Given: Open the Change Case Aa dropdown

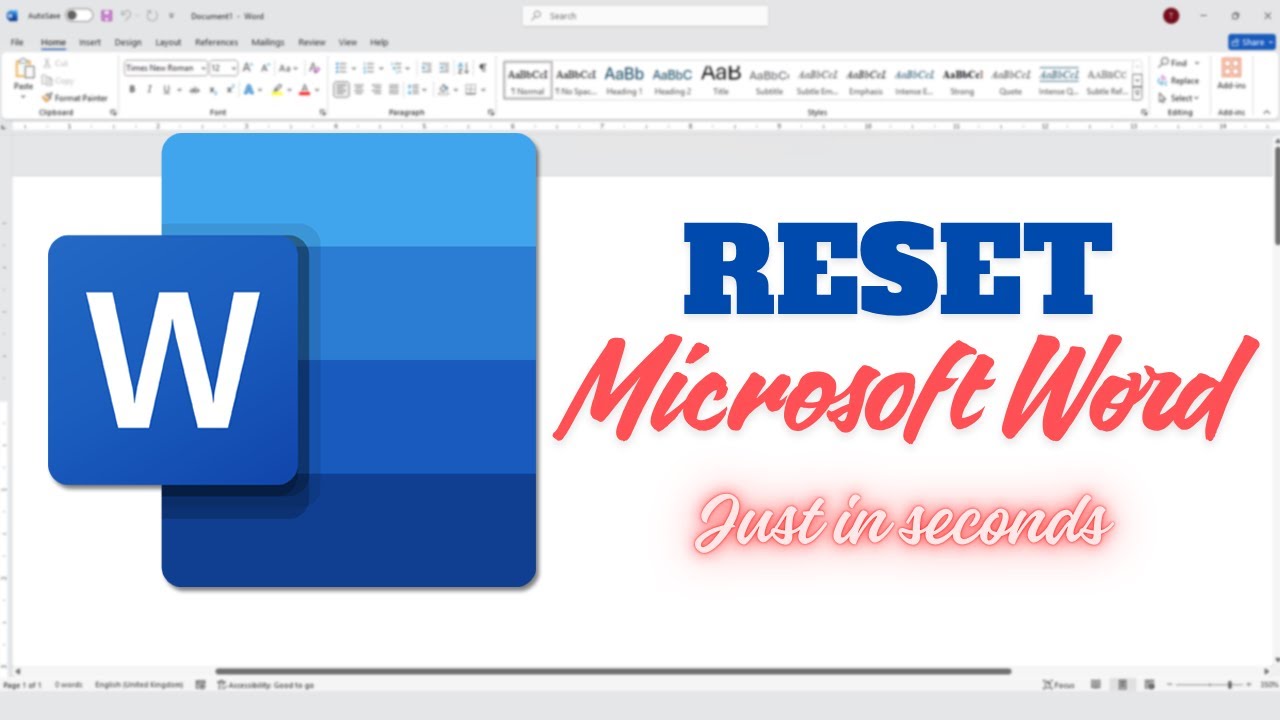Looking at the screenshot, I should click(x=289, y=68).
